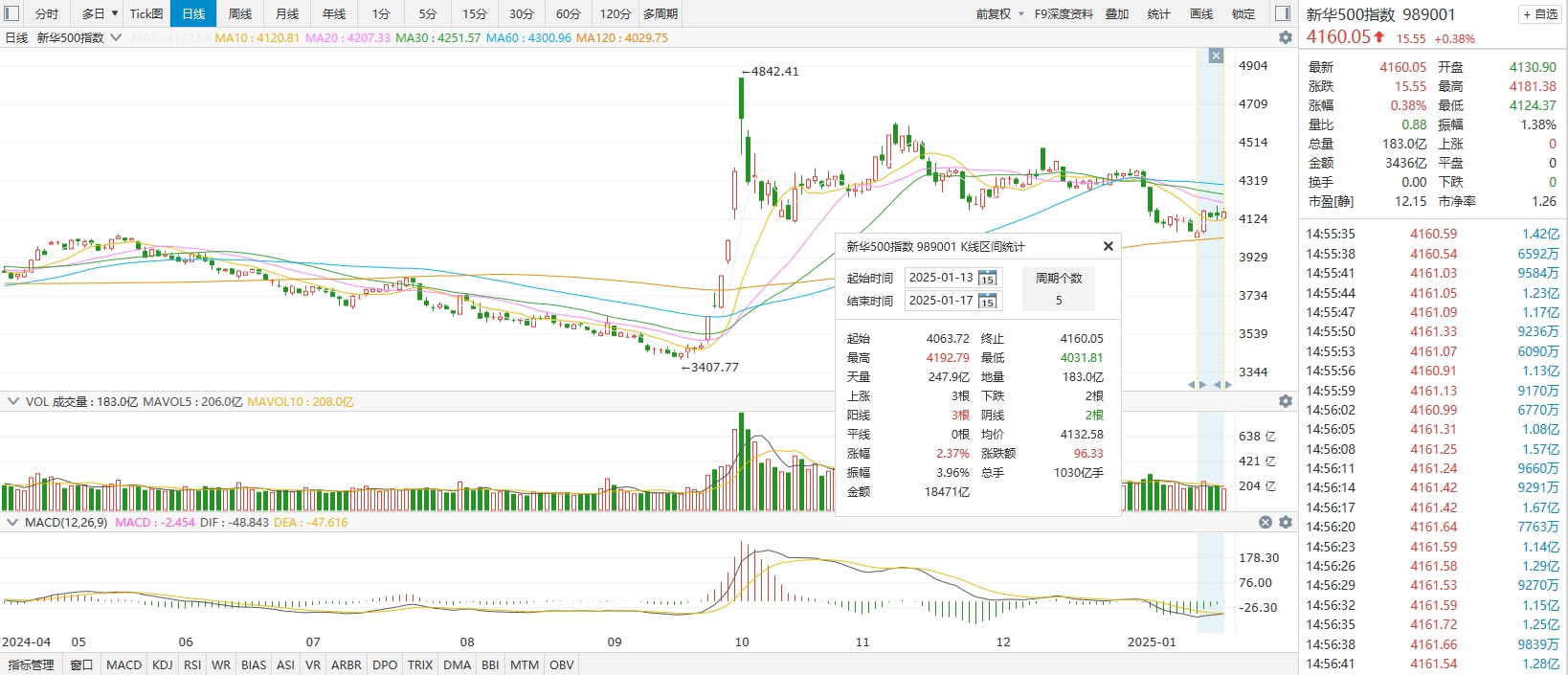The image size is (1568, 675).
Task: Open F9深度资料 link
Action: pos(1064,13)
